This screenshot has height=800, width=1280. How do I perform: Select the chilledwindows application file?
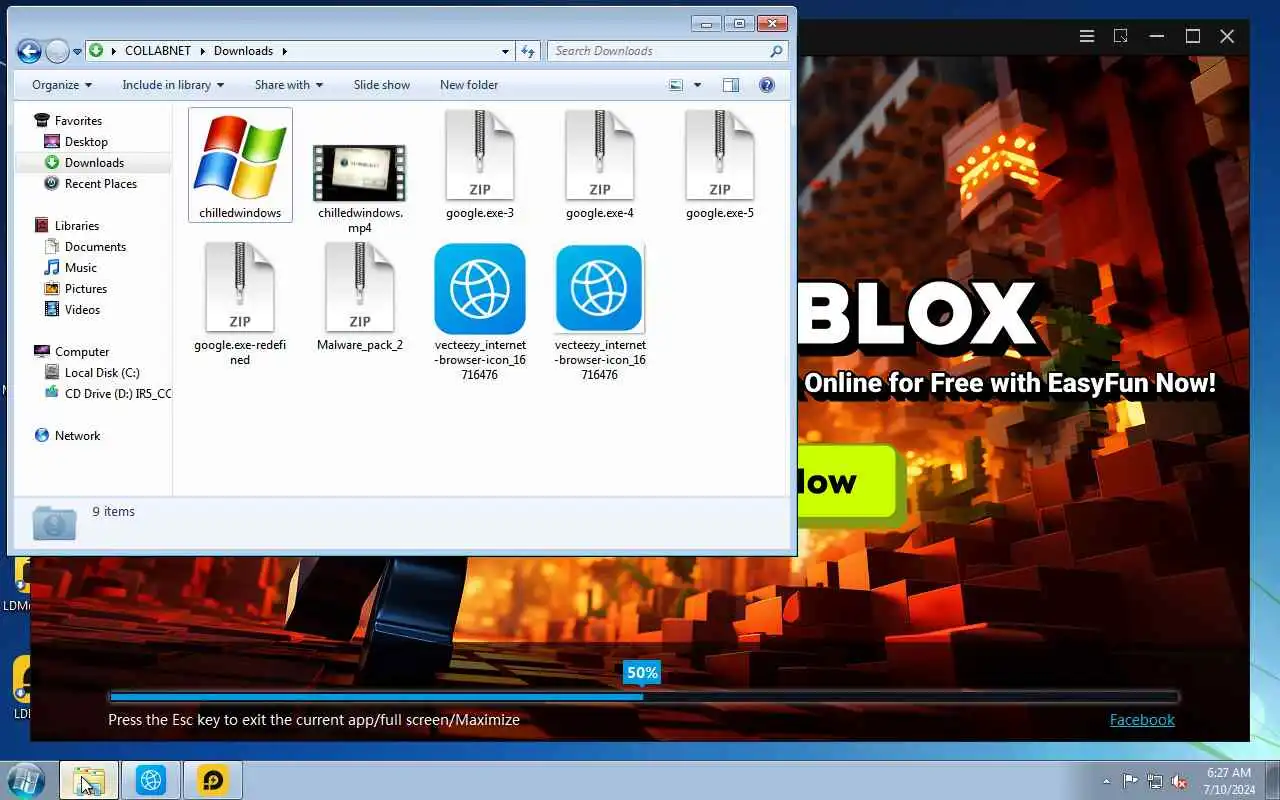(x=240, y=164)
